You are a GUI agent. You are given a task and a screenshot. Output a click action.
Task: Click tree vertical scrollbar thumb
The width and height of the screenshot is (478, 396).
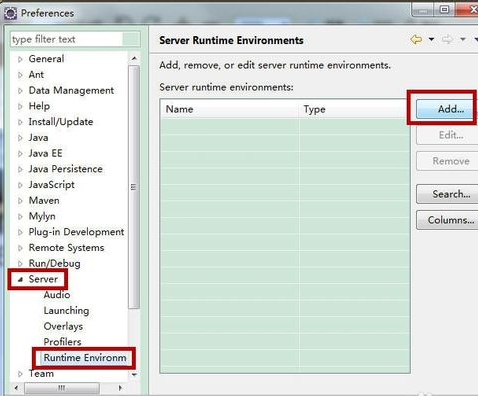pos(134,187)
